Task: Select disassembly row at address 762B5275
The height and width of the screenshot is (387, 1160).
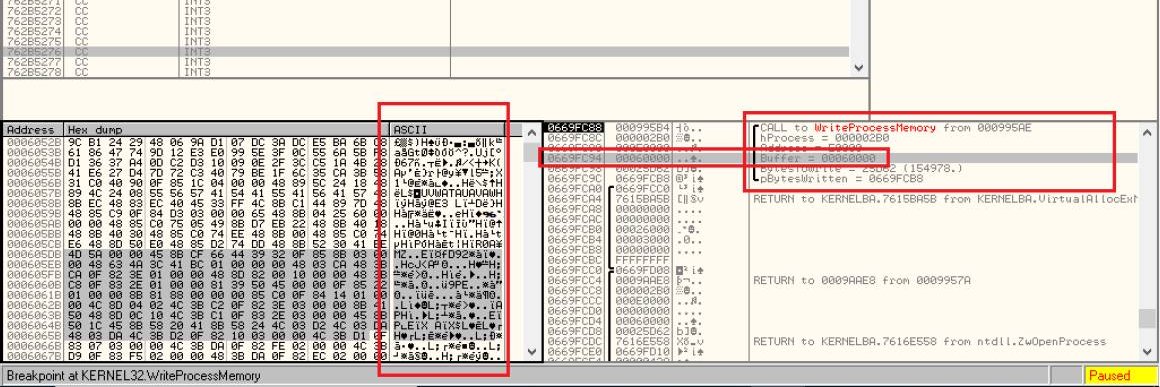Action: (425, 42)
